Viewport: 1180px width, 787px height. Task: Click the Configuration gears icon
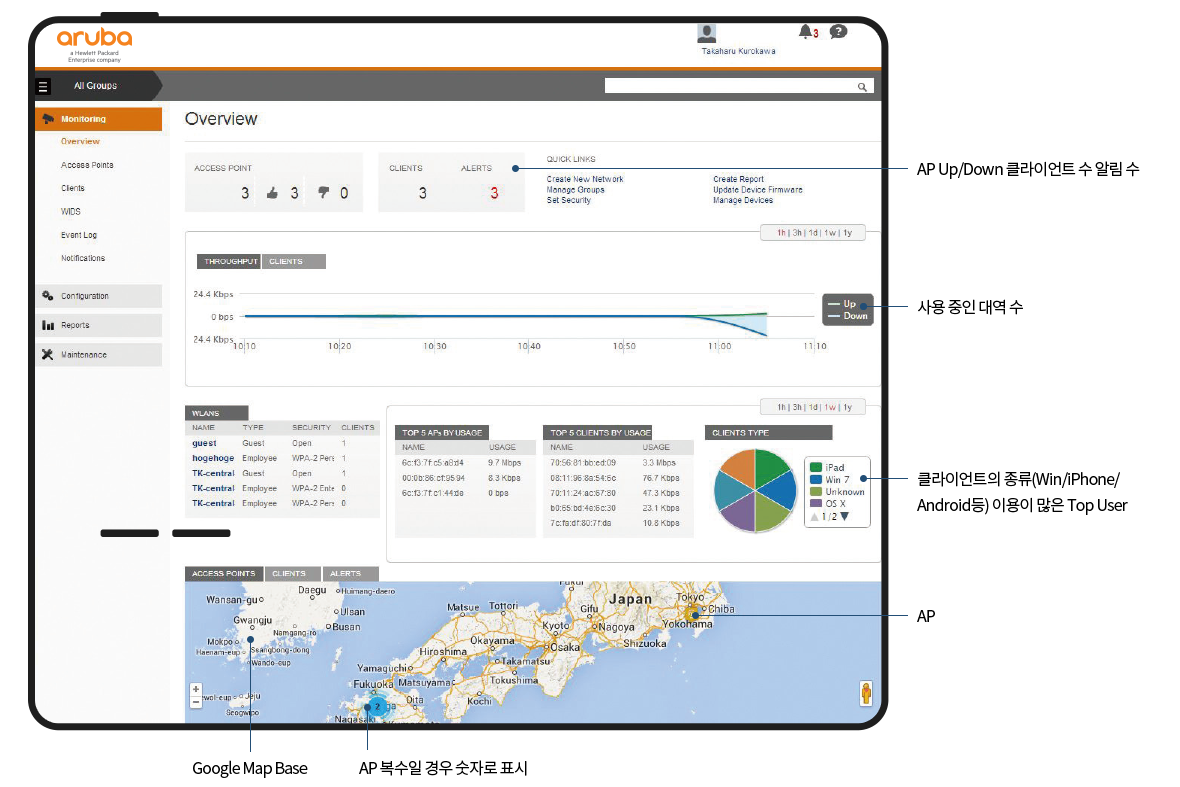tap(47, 296)
